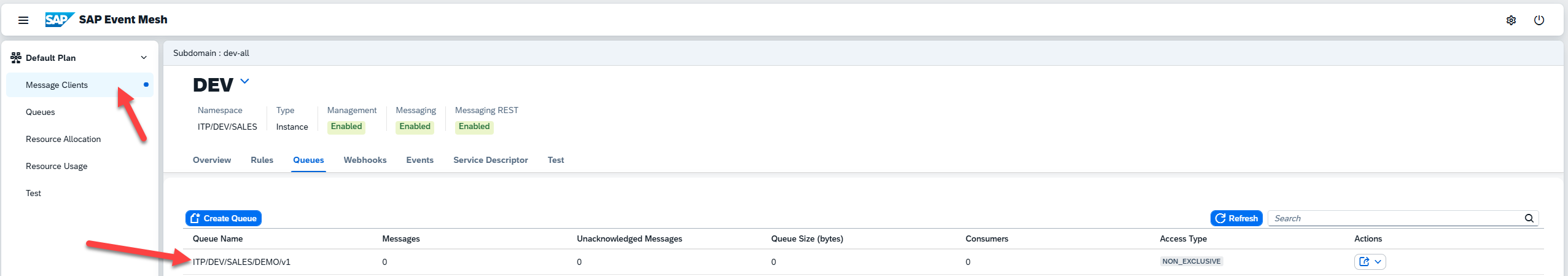Viewport: 1568px width, 276px height.
Task: Click the power logout icon
Action: 1539,20
